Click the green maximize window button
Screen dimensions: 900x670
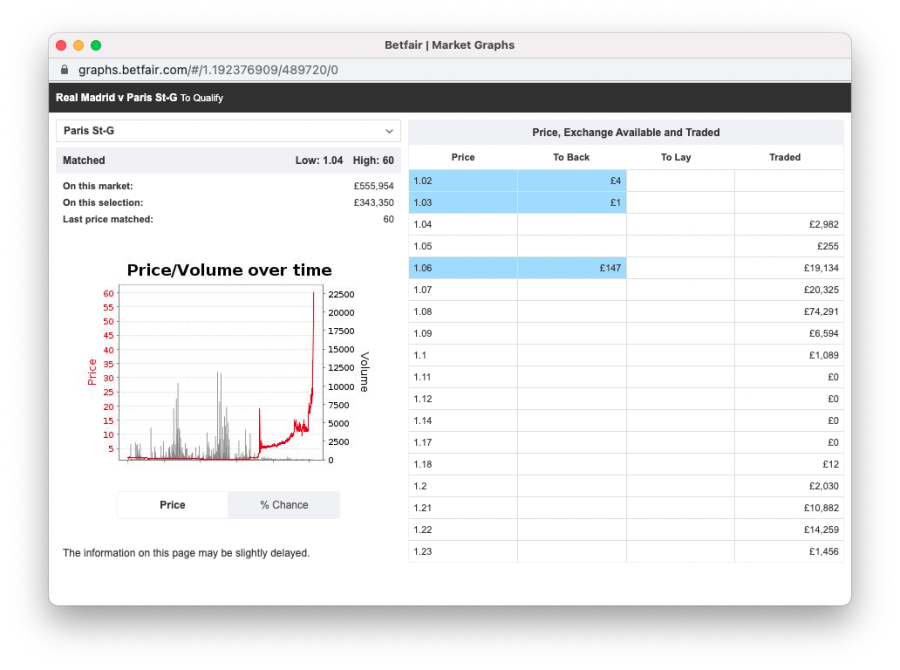[96, 45]
